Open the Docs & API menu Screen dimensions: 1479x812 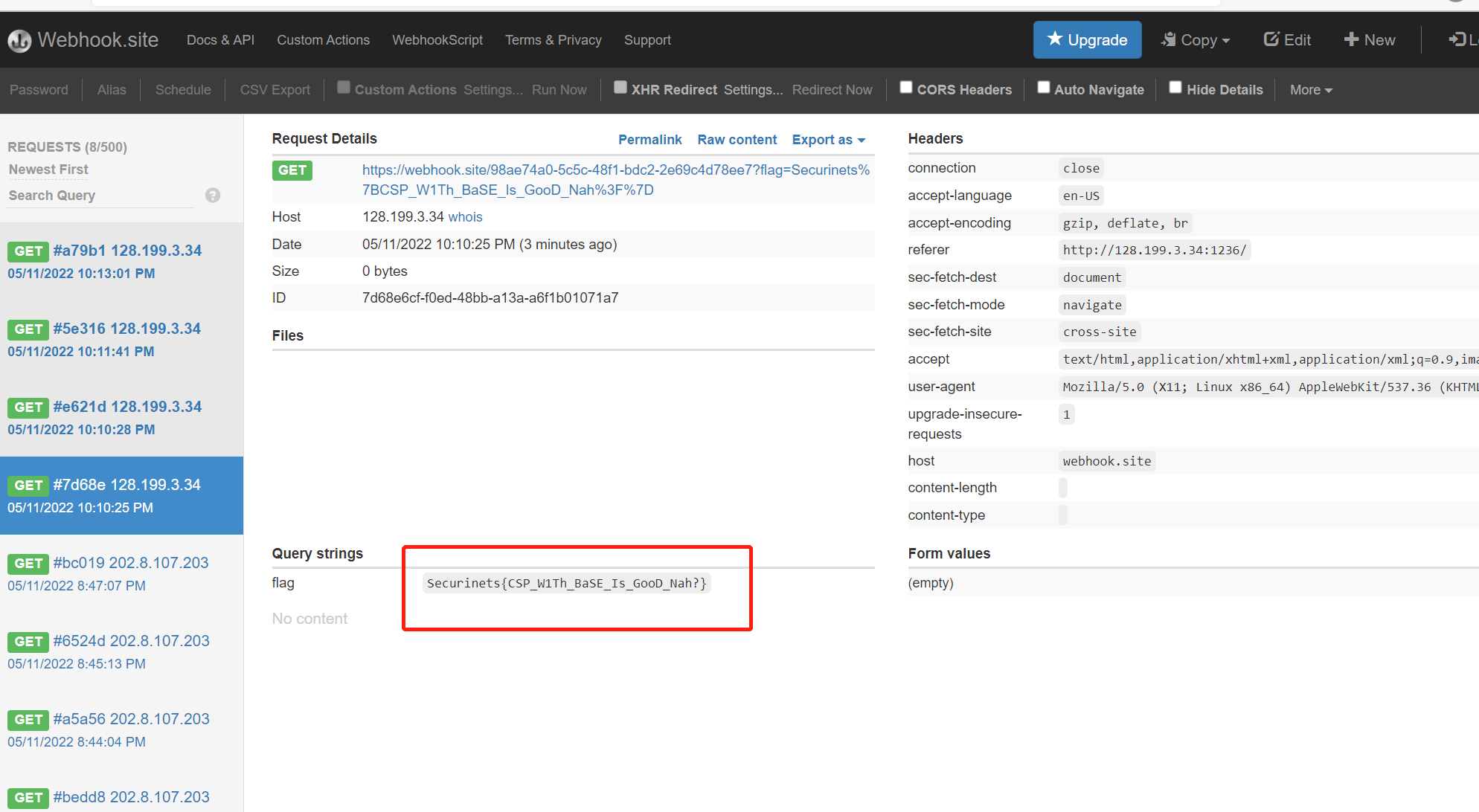220,40
